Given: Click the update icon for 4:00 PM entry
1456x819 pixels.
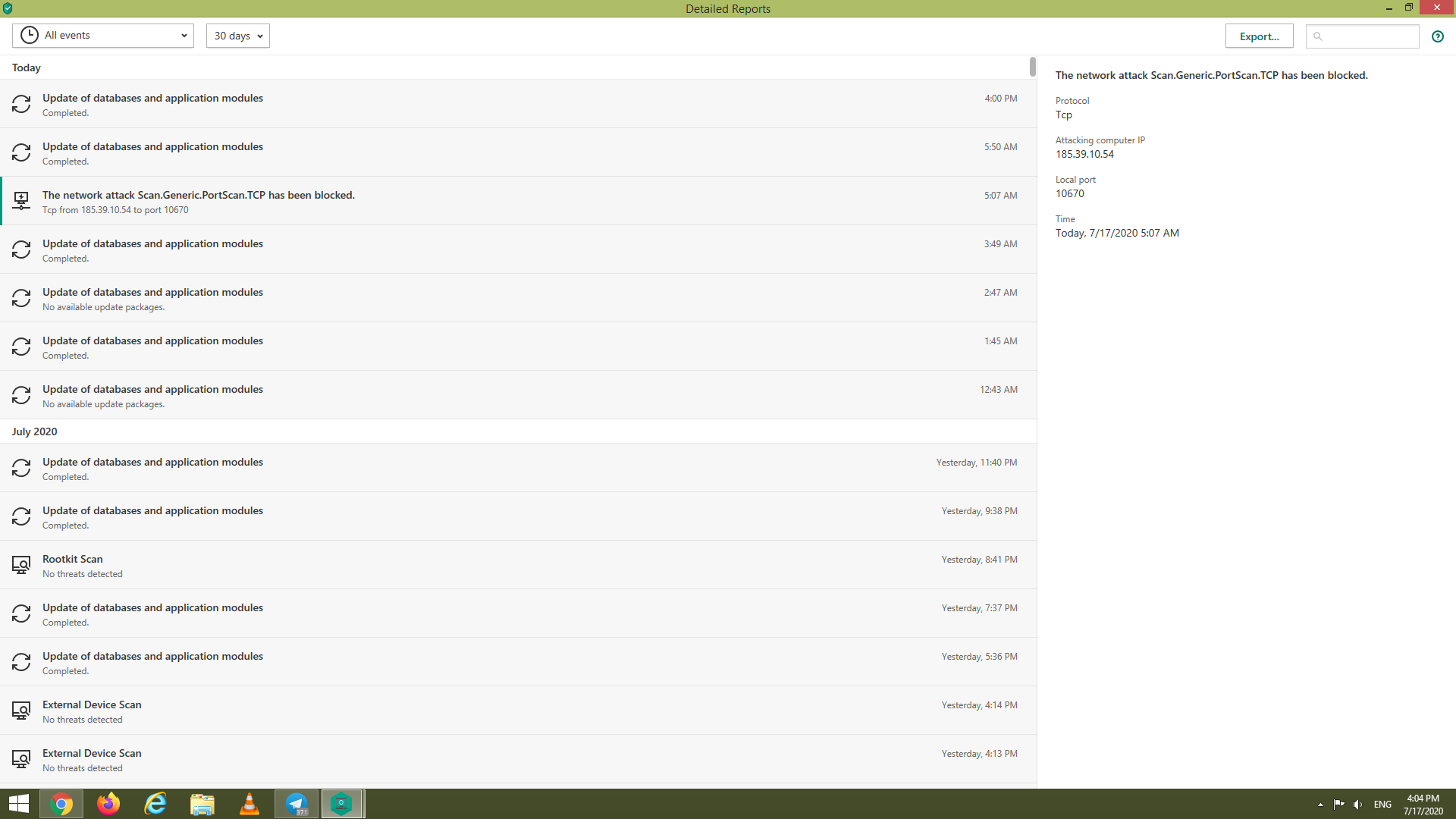Looking at the screenshot, I should 21,104.
